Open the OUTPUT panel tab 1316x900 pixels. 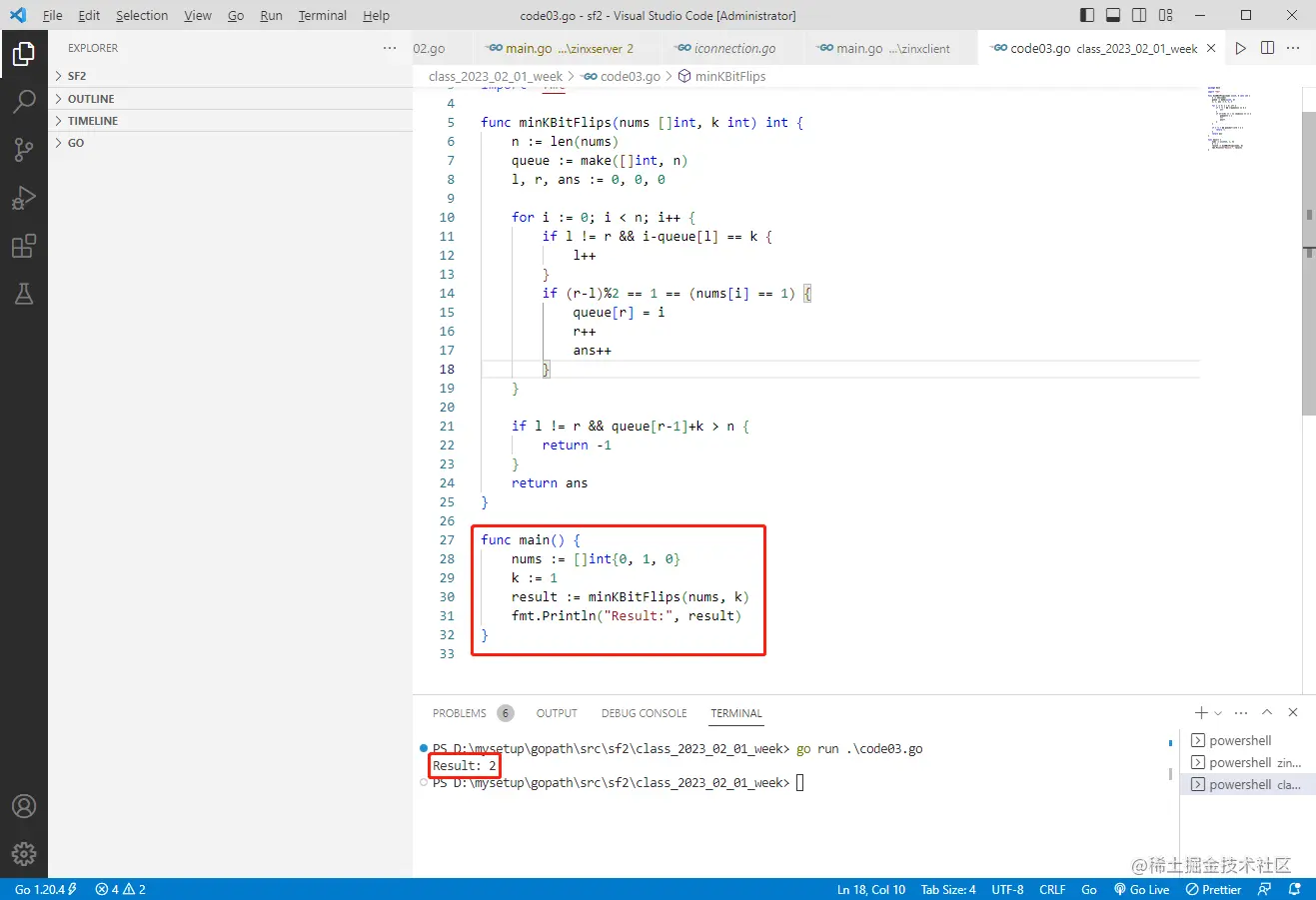557,713
